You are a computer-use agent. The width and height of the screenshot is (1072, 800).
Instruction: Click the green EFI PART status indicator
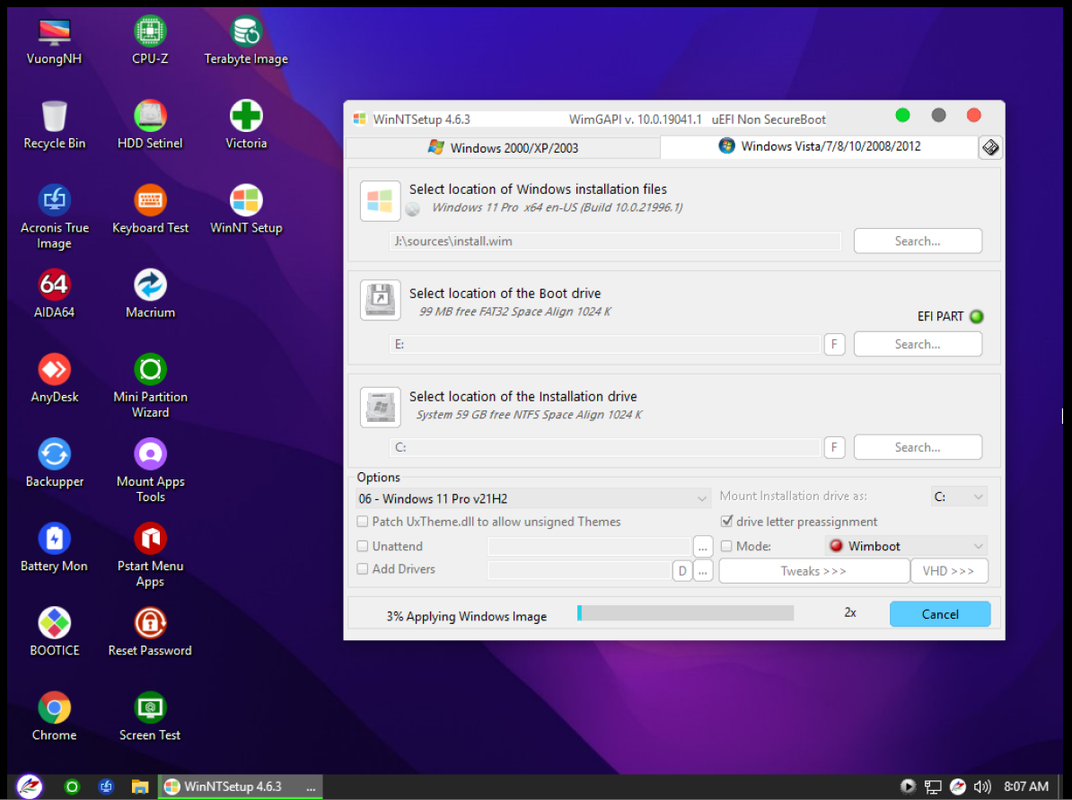[x=977, y=317]
